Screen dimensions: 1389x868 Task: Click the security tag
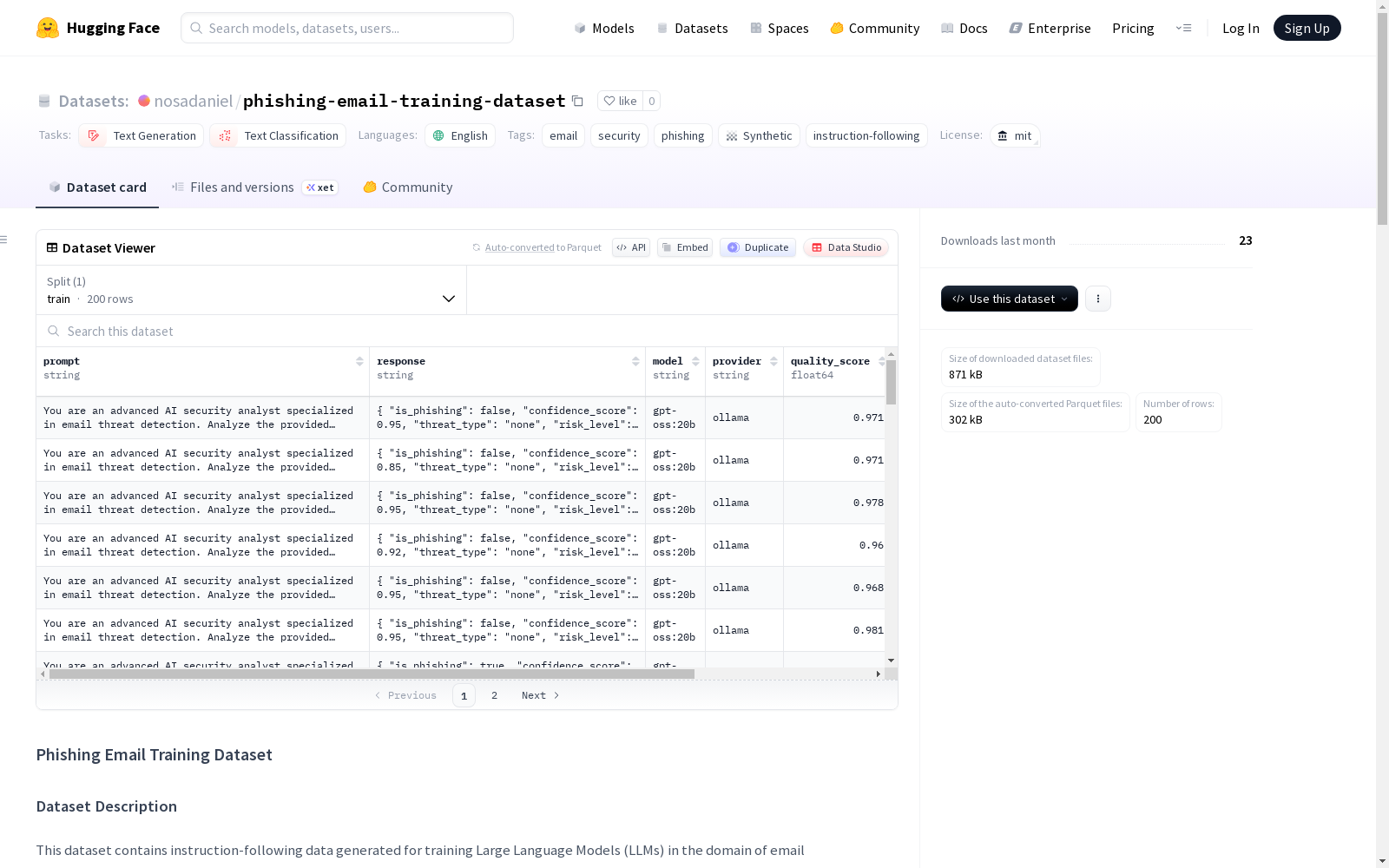[x=619, y=135]
